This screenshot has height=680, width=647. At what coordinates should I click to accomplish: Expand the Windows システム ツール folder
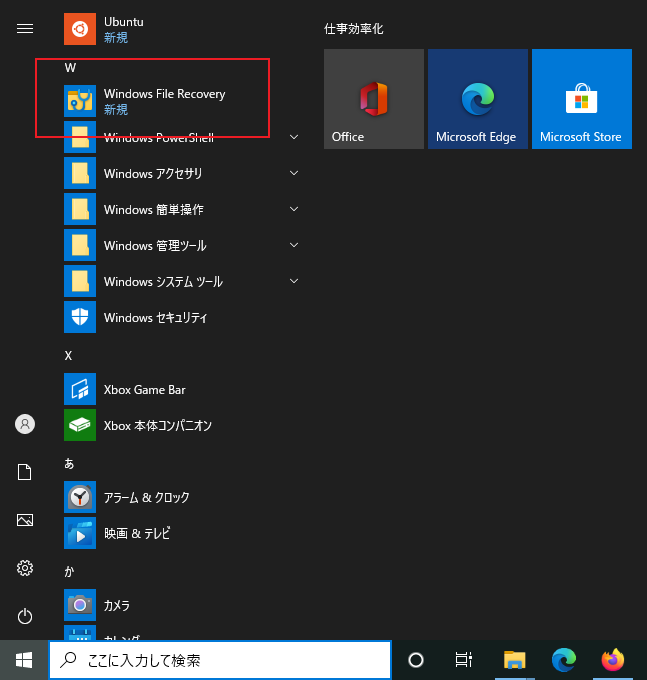(294, 282)
